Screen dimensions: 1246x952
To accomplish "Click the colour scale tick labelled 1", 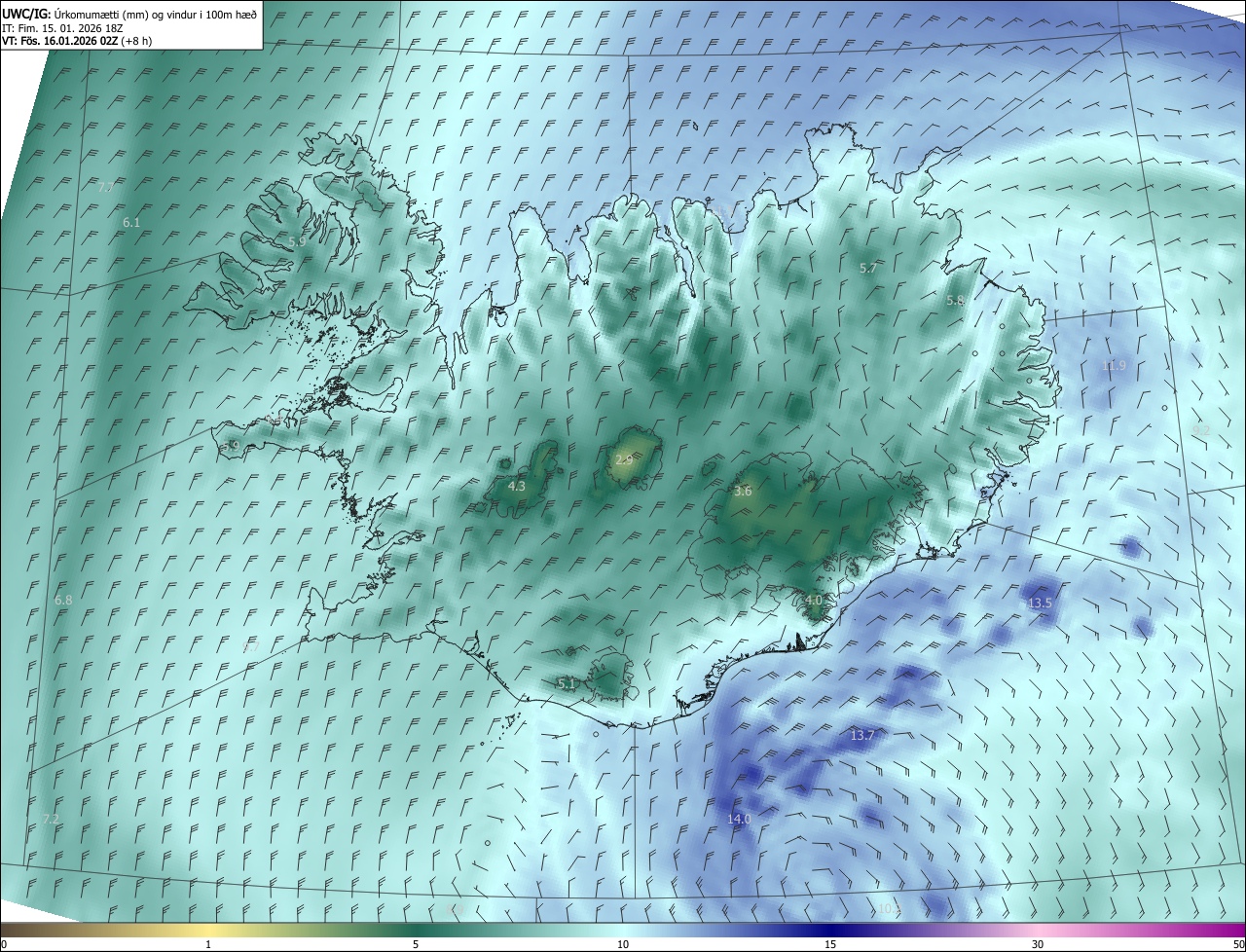I will [208, 944].
